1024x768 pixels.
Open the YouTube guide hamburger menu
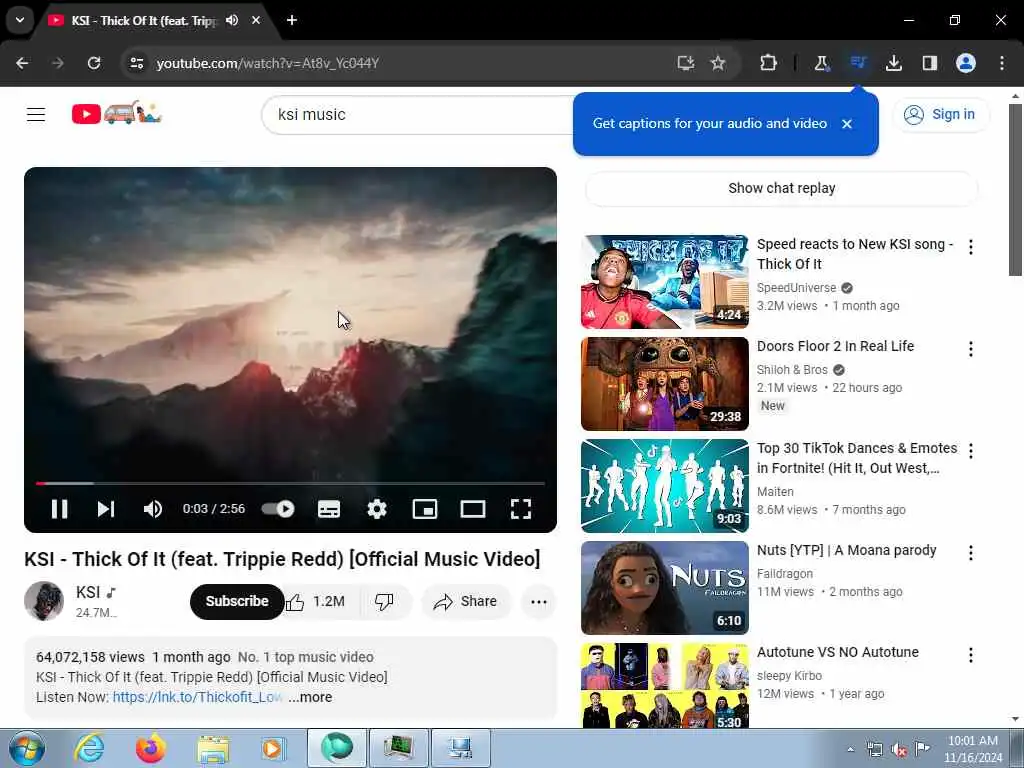click(x=36, y=114)
